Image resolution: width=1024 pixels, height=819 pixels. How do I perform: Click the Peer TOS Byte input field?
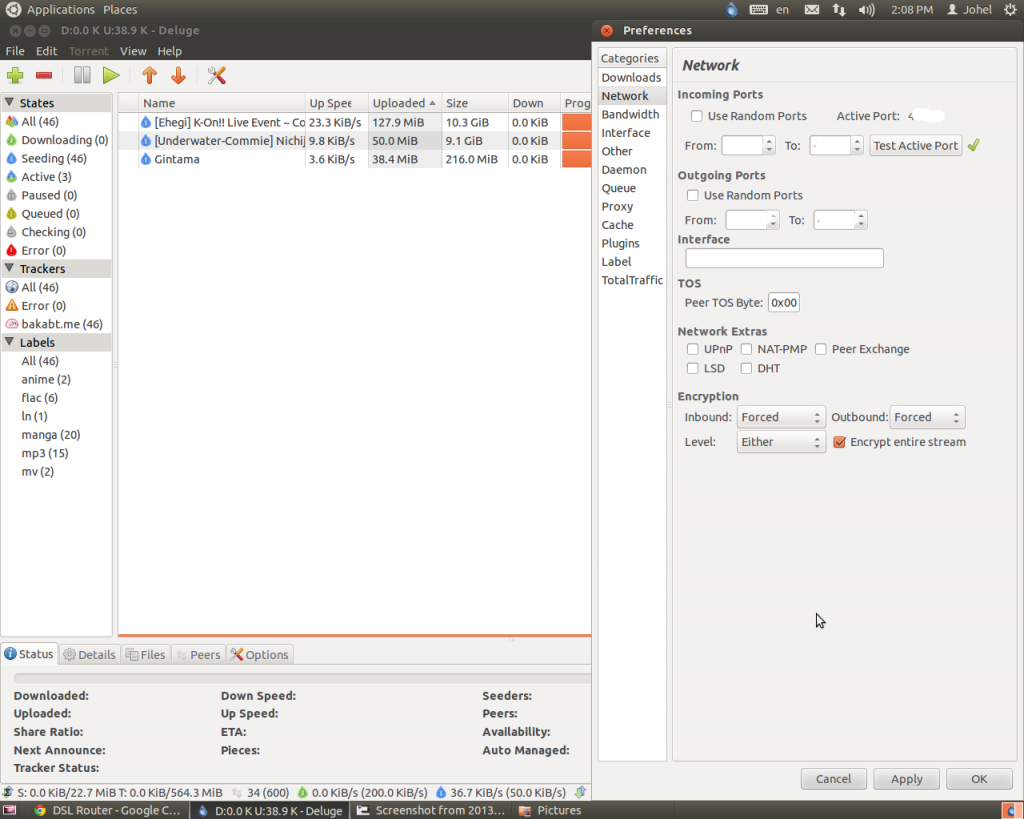coord(784,303)
